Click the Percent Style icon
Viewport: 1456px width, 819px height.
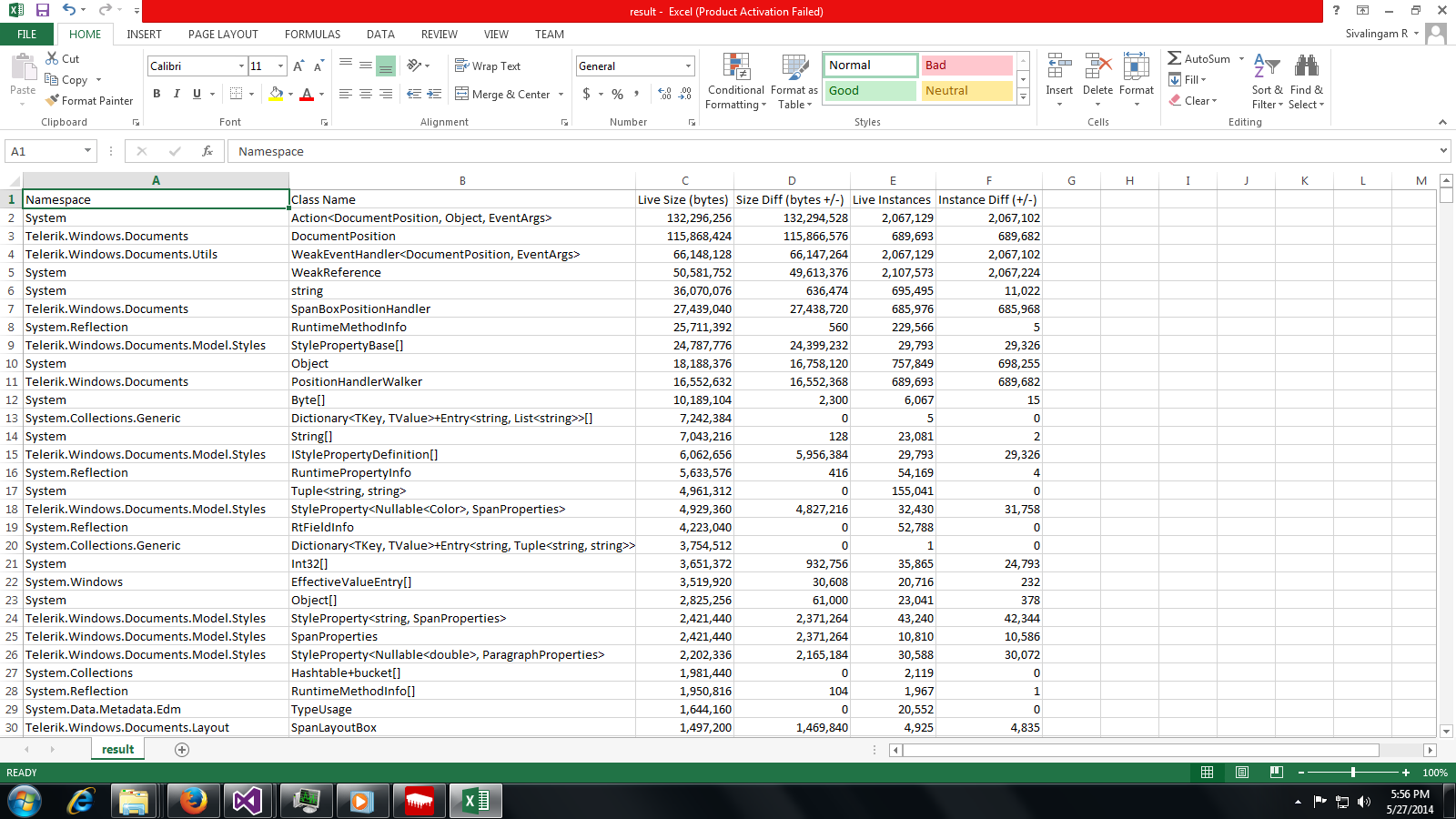[618, 94]
